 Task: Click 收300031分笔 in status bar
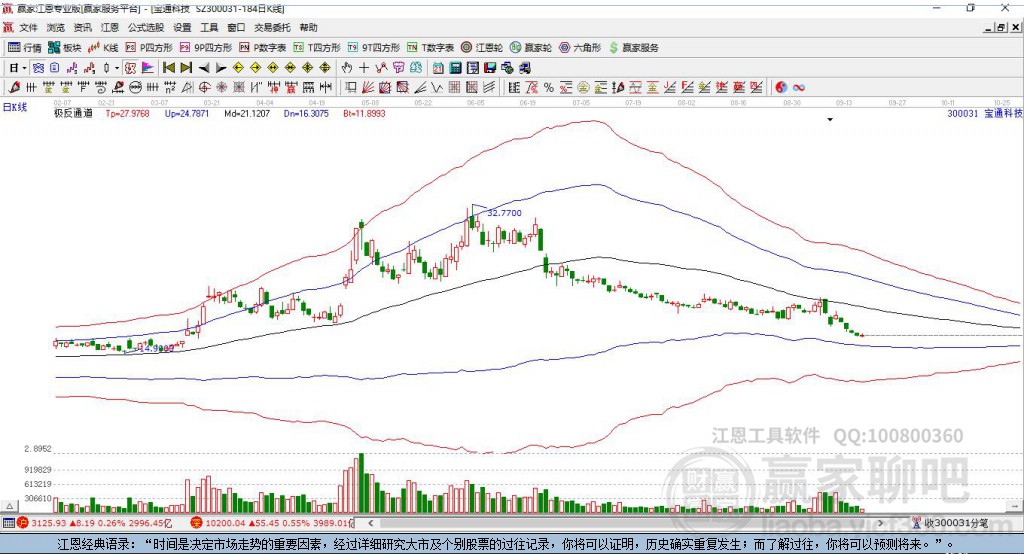[950, 523]
